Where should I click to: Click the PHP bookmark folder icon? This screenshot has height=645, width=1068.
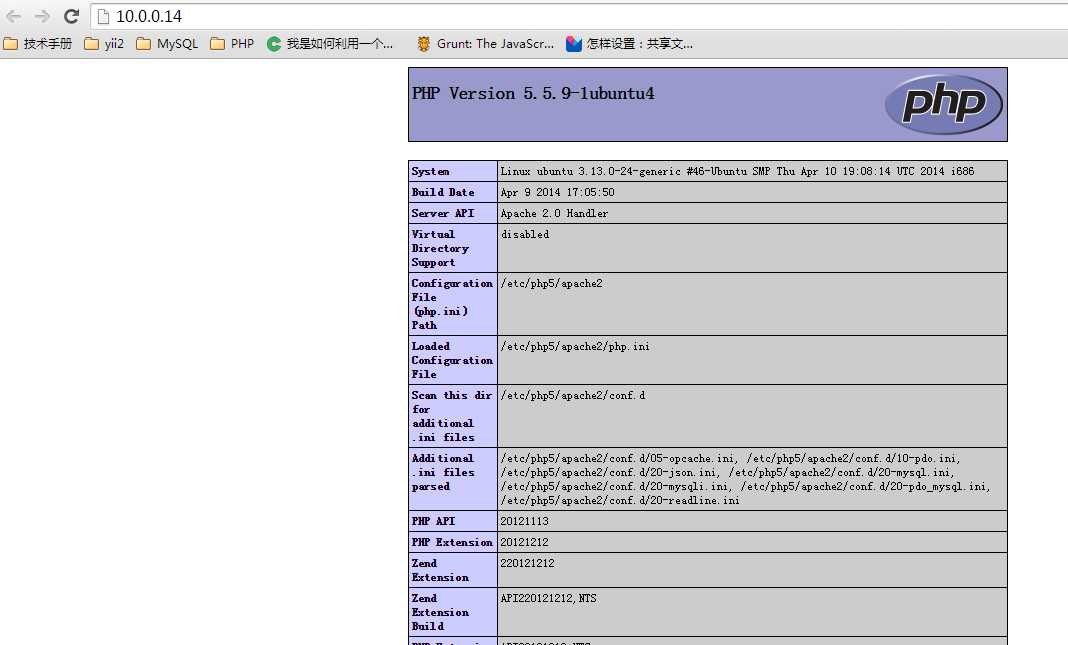[217, 44]
